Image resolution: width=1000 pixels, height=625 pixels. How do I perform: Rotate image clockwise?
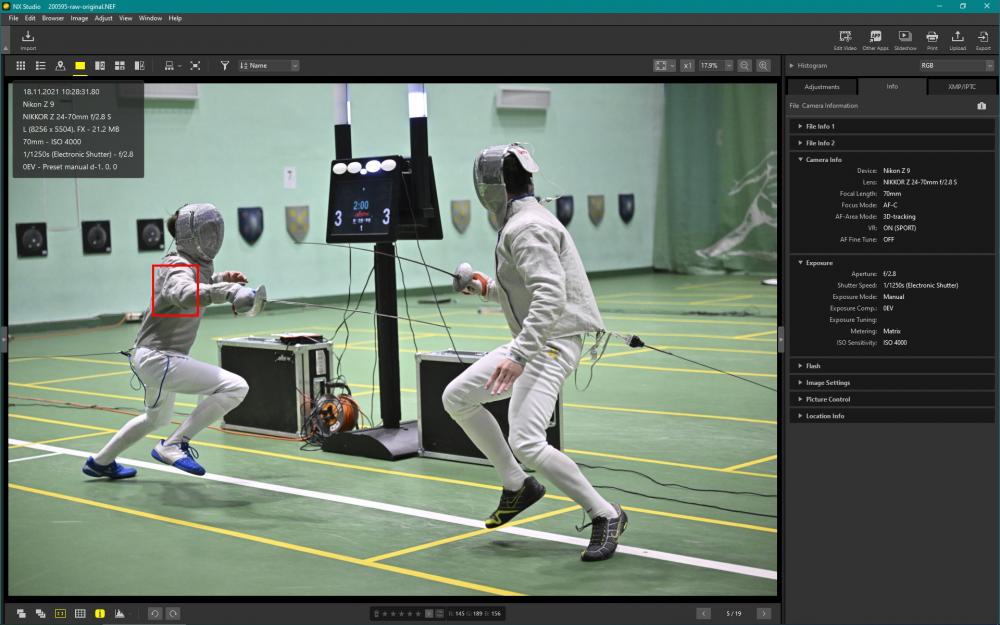(x=173, y=614)
